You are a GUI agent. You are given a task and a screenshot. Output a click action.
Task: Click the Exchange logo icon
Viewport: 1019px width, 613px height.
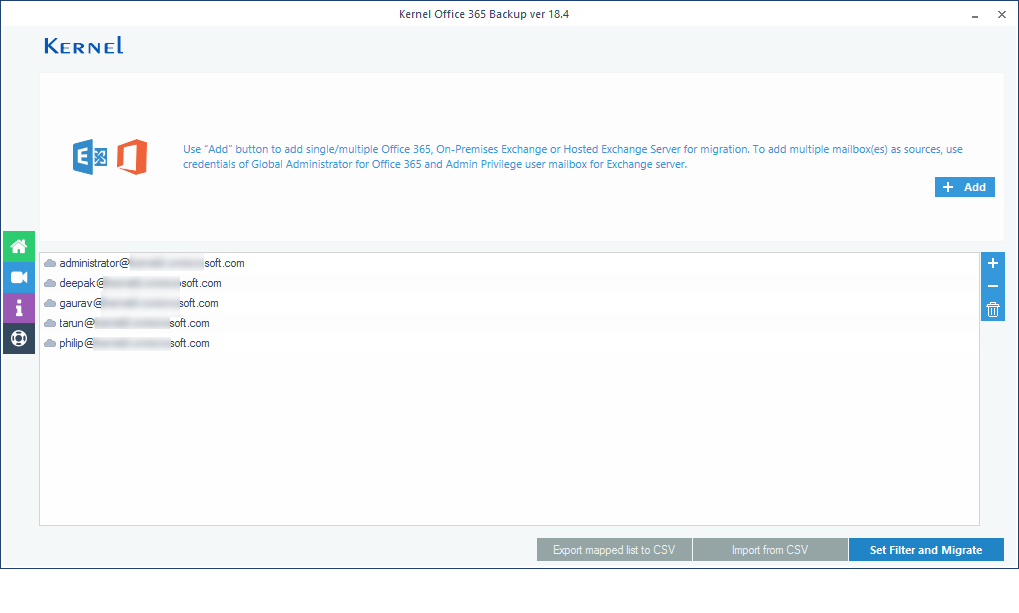90,157
